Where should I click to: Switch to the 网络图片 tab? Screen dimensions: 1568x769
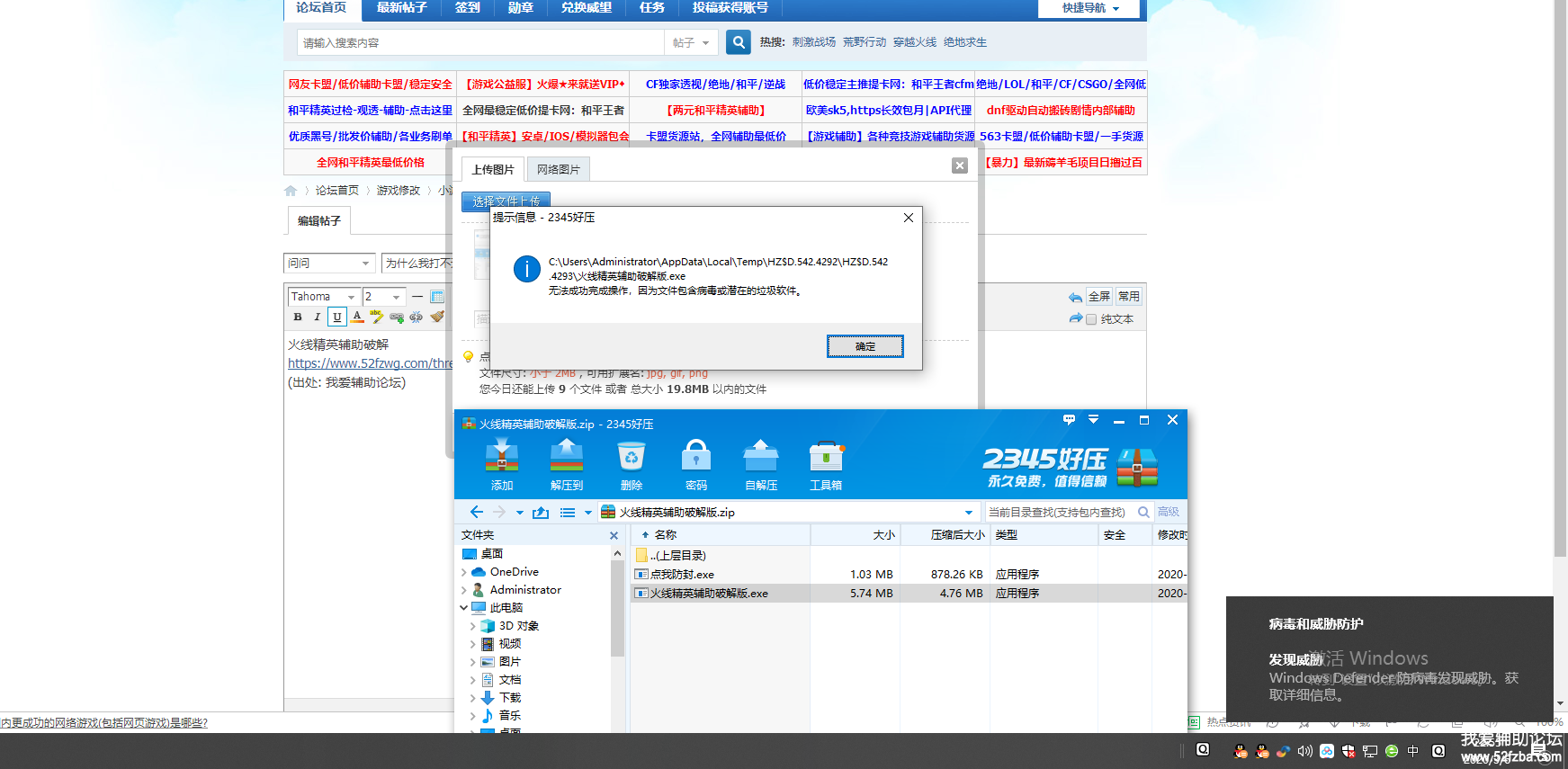pyautogui.click(x=559, y=169)
